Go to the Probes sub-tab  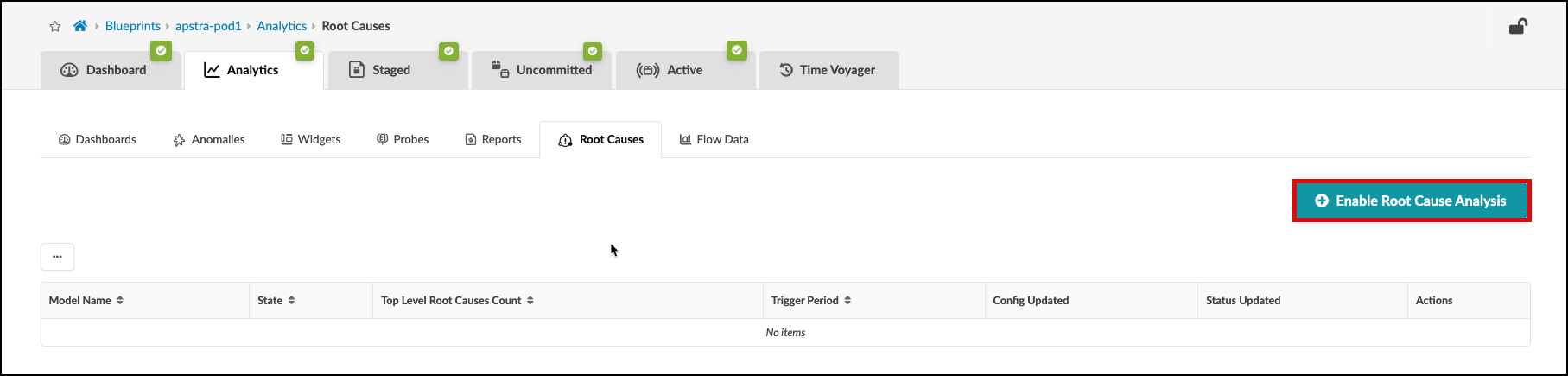tap(403, 139)
